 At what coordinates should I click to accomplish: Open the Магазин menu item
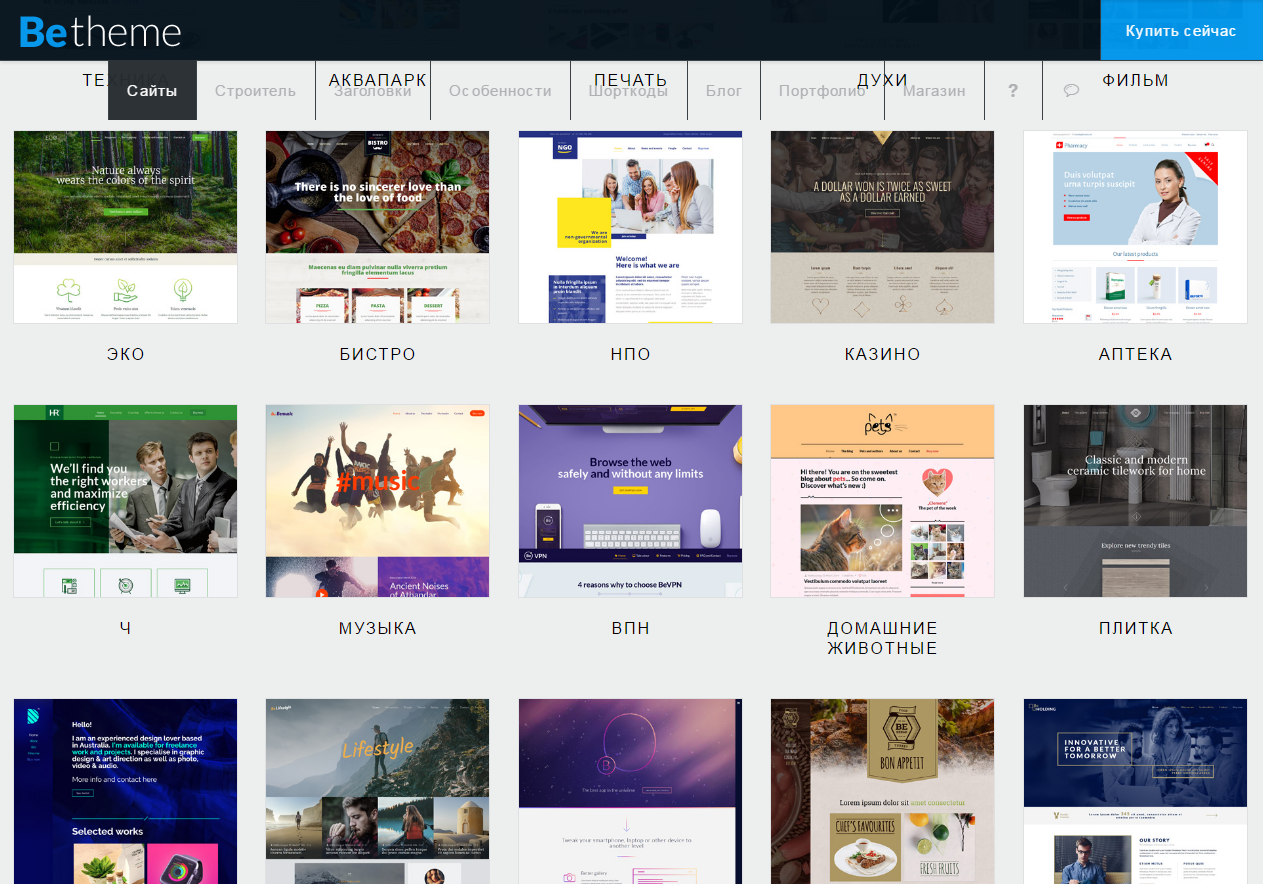934,91
